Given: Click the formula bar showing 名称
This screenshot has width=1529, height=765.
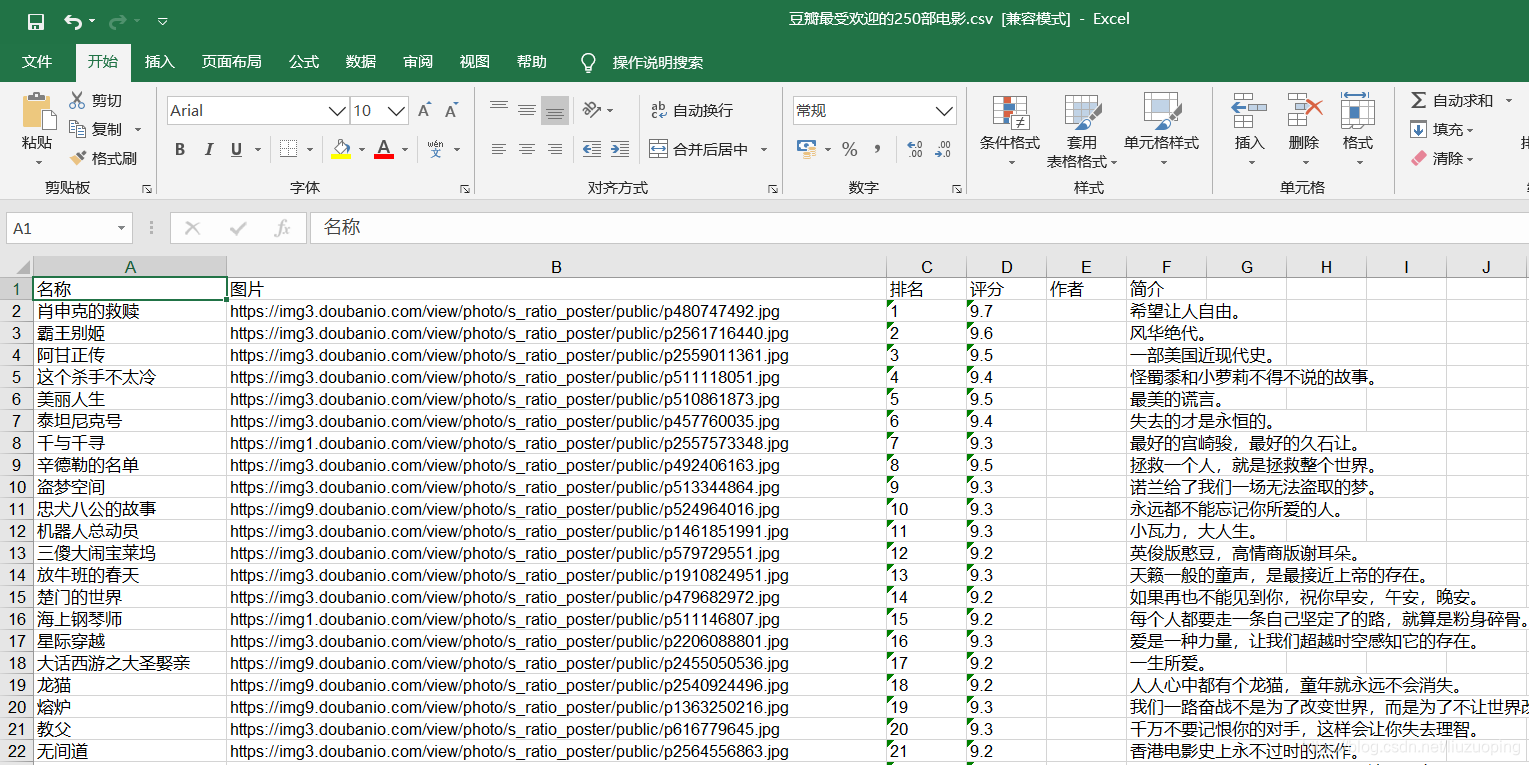Looking at the screenshot, I should click(x=919, y=228).
